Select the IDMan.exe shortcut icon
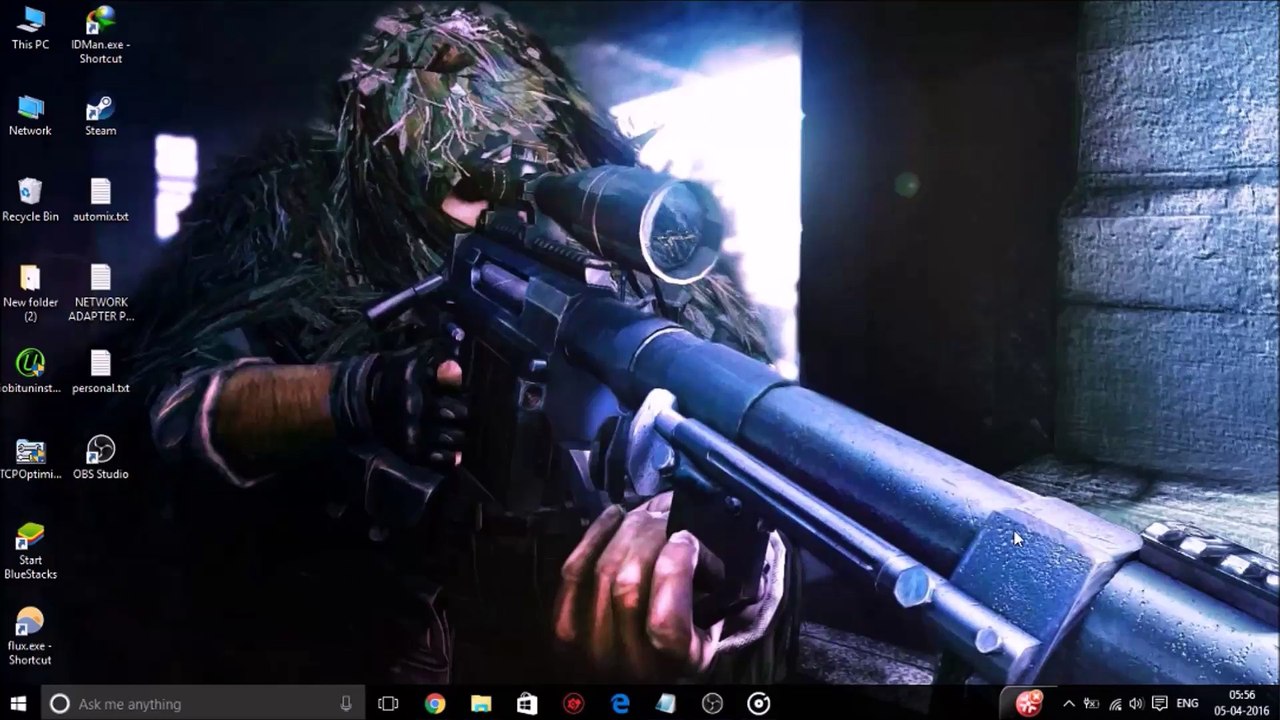The image size is (1280, 720). 100,36
